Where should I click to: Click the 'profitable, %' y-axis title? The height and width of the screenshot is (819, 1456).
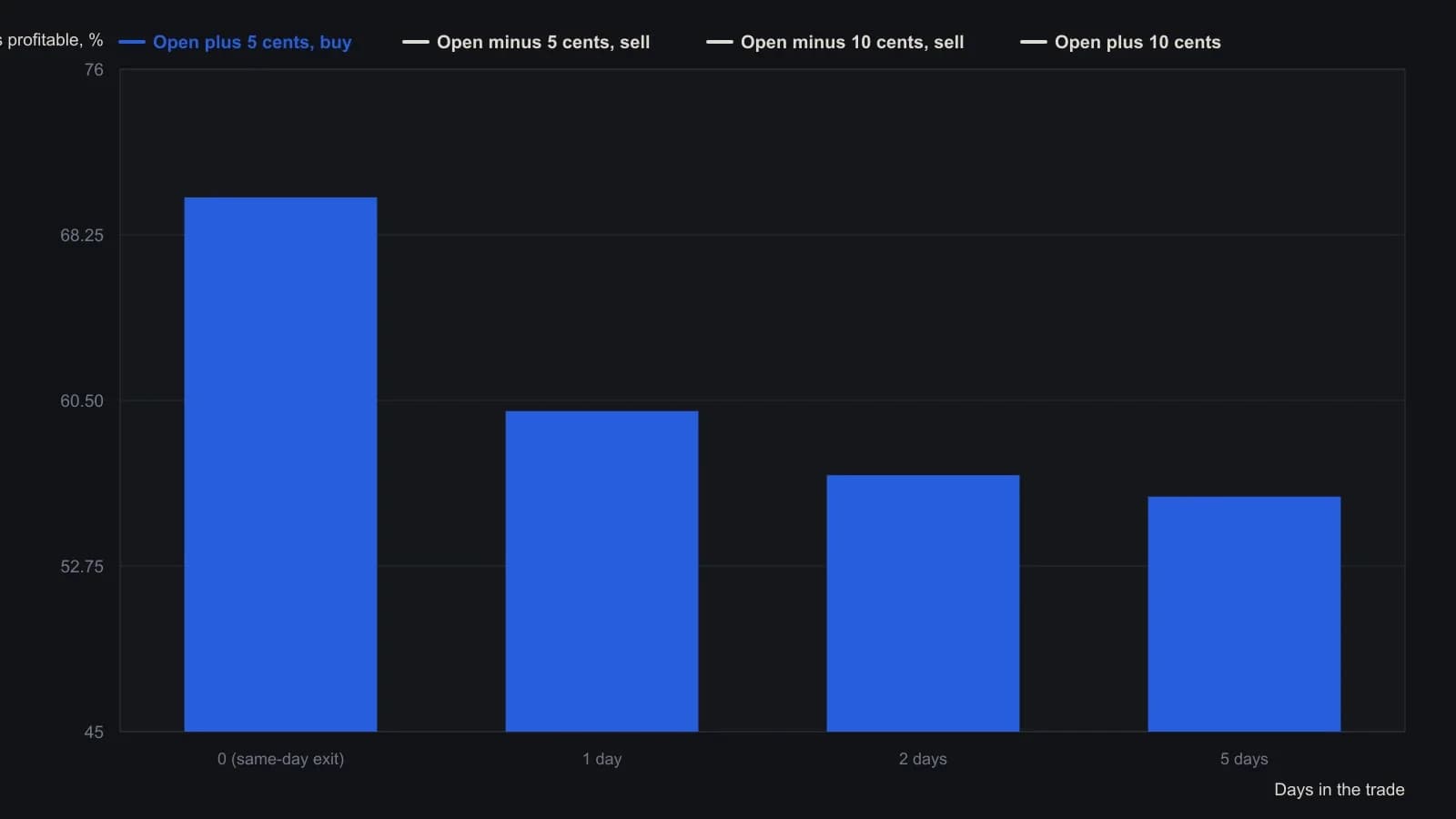pos(52,40)
